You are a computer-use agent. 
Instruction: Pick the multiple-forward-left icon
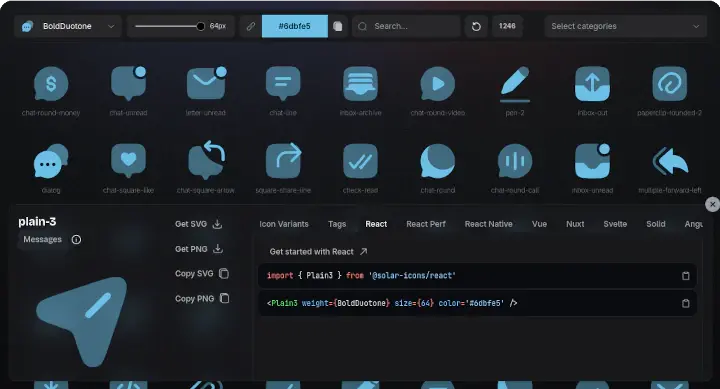click(670, 161)
